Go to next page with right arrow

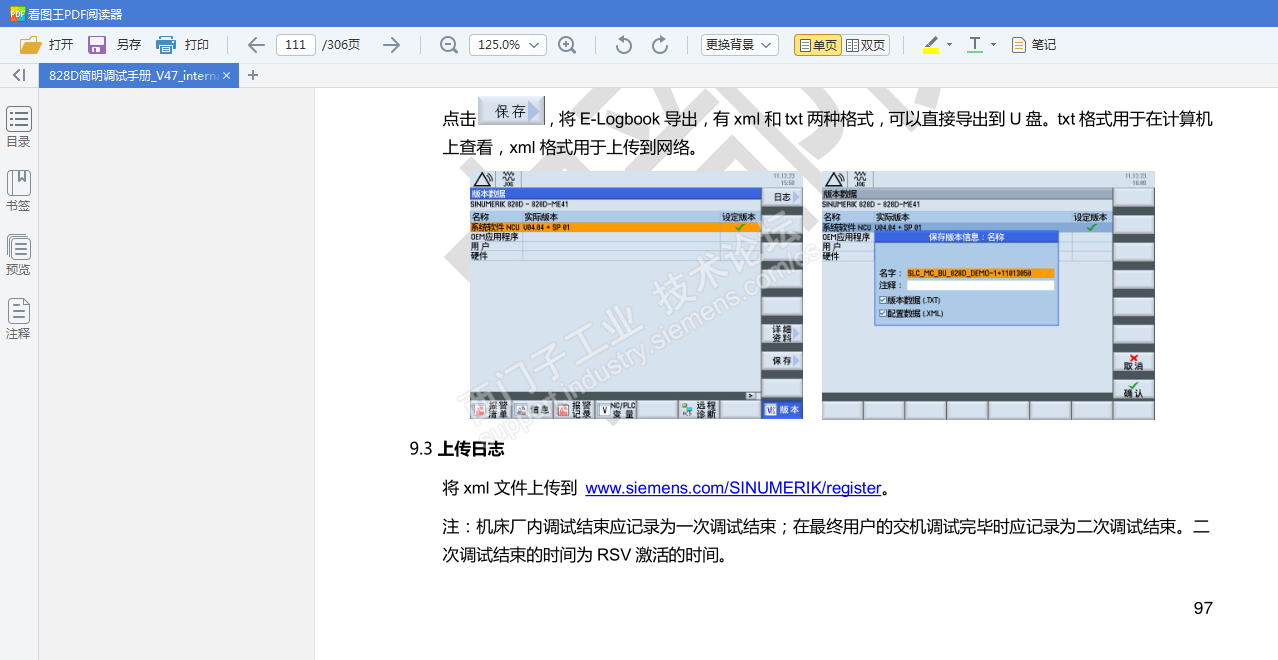pyautogui.click(x=391, y=45)
